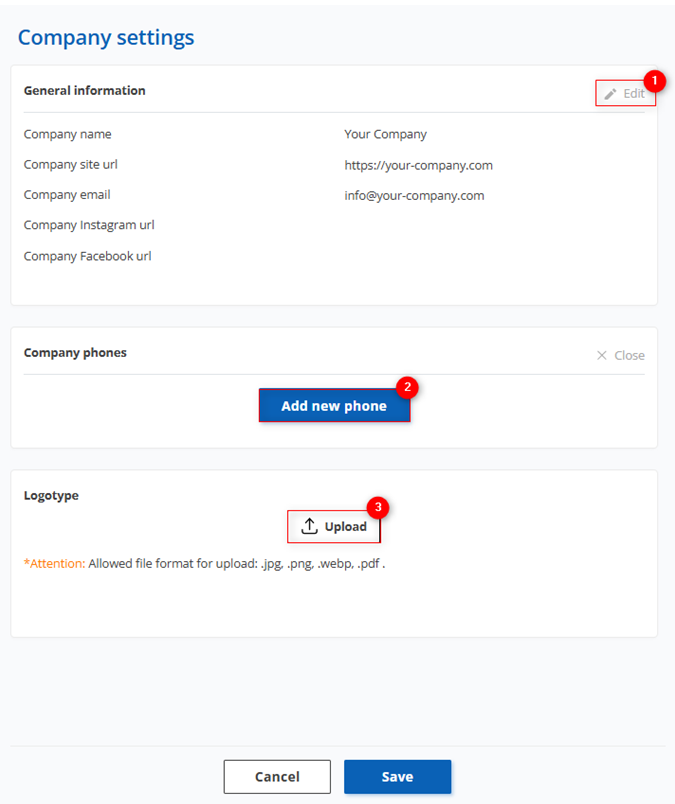The image size is (675, 804).
Task: Select the info@your-company.com email value
Action: pos(414,195)
